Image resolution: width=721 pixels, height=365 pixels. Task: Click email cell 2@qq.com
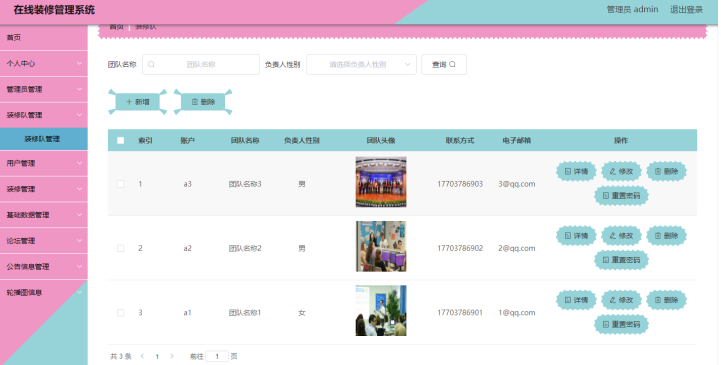[517, 248]
